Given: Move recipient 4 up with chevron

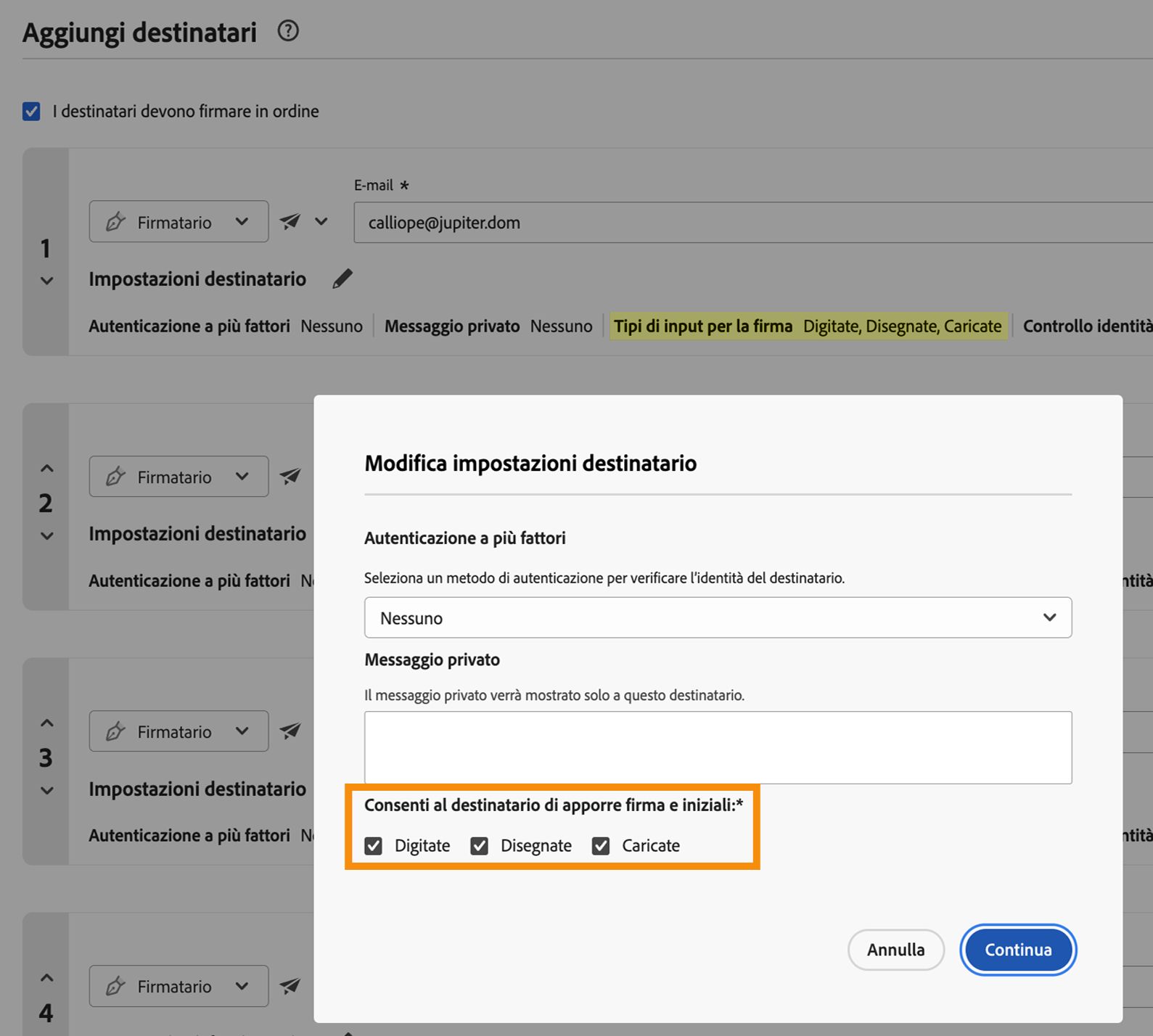Looking at the screenshot, I should (46, 978).
